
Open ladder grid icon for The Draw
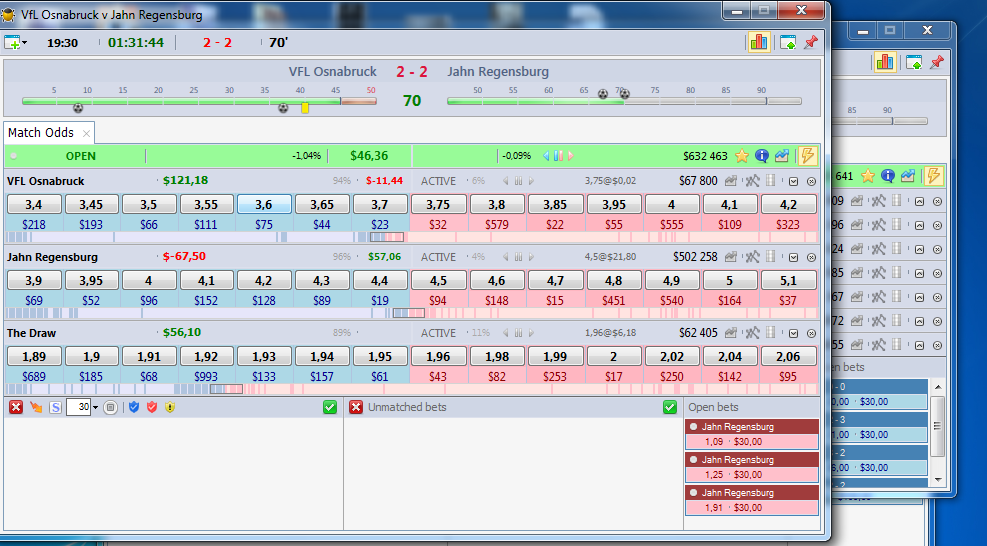coord(770,333)
